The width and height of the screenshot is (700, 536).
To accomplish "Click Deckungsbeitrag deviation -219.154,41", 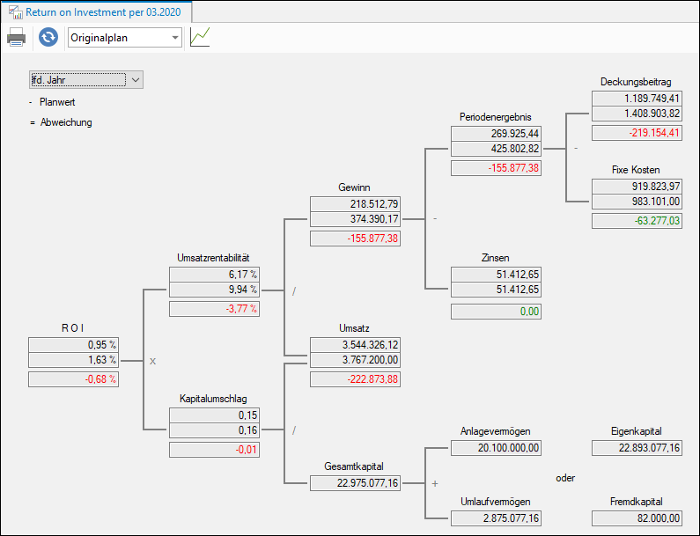I will (637, 133).
